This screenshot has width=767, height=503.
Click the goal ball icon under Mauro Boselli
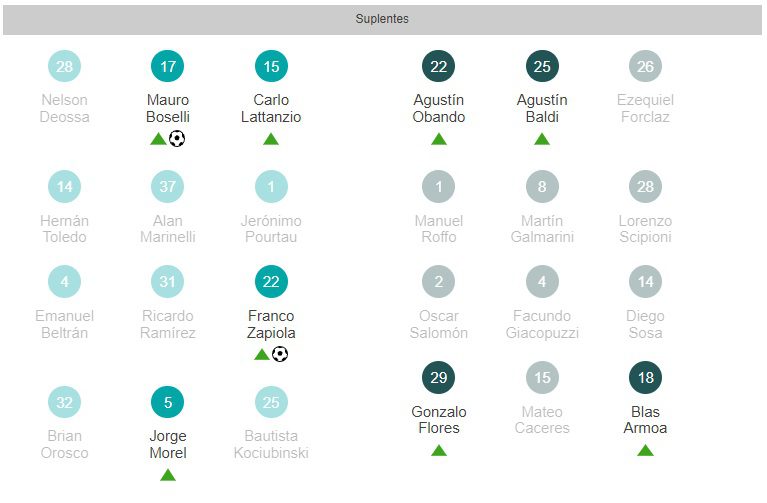(x=177, y=139)
